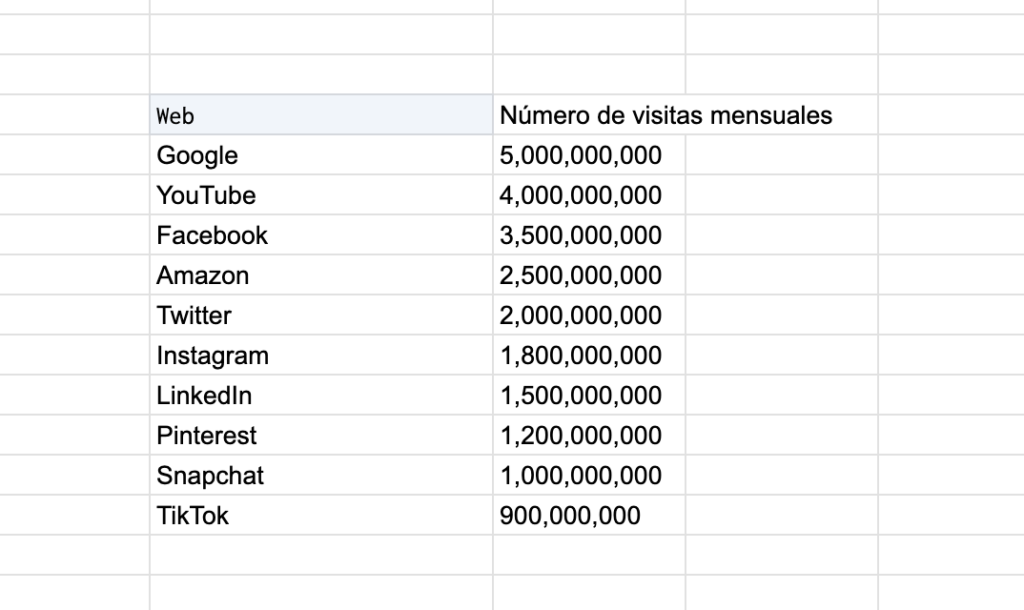The width and height of the screenshot is (1024, 610).
Task: Select the 1,200,000,000 value cell
Action: pyautogui.click(x=589, y=435)
